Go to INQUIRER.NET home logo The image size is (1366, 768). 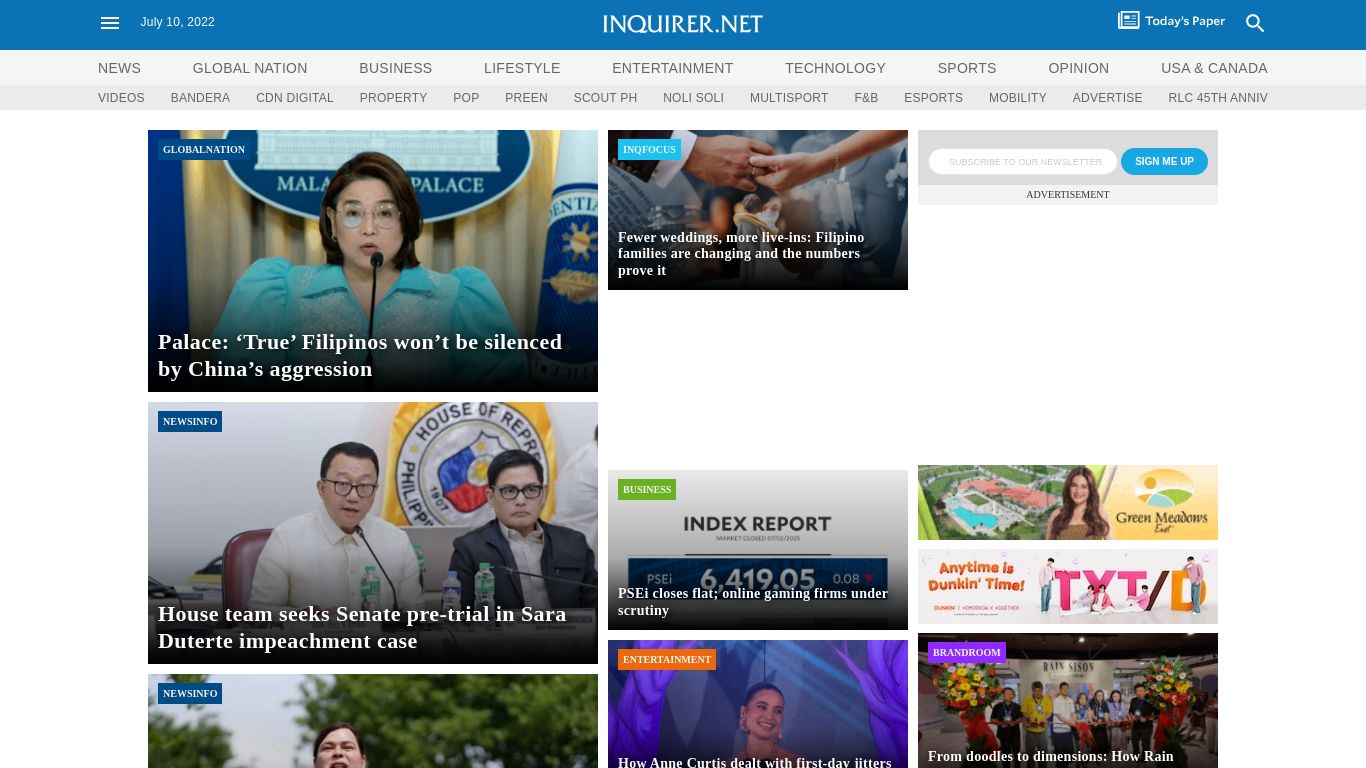[x=683, y=24]
